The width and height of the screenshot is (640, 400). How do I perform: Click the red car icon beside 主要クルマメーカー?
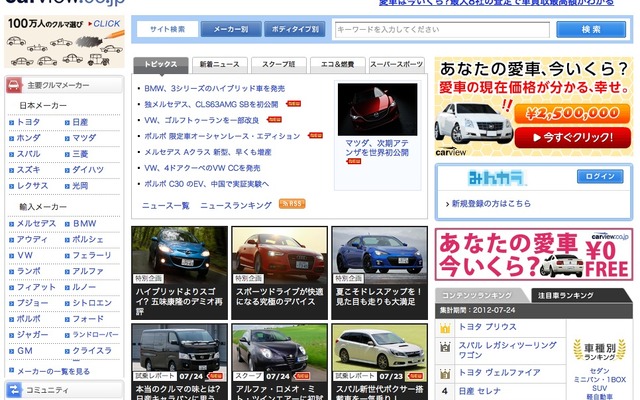[x=14, y=85]
